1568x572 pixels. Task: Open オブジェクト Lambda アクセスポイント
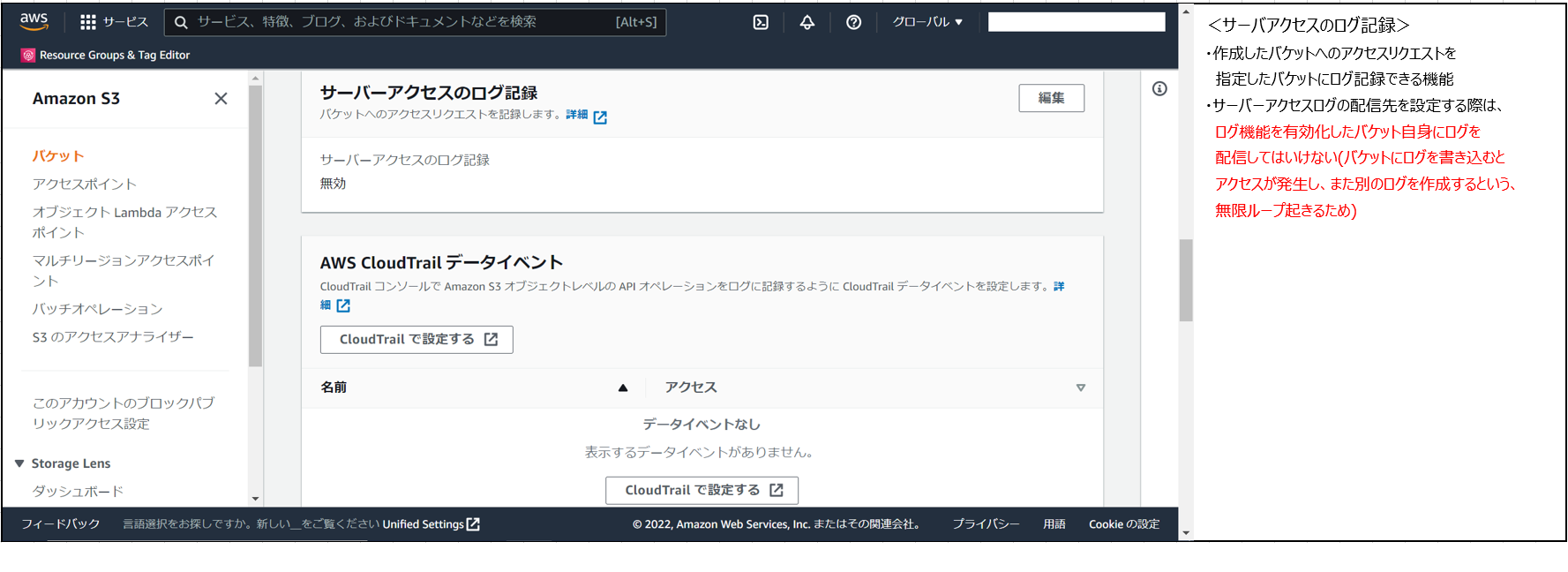(124, 222)
